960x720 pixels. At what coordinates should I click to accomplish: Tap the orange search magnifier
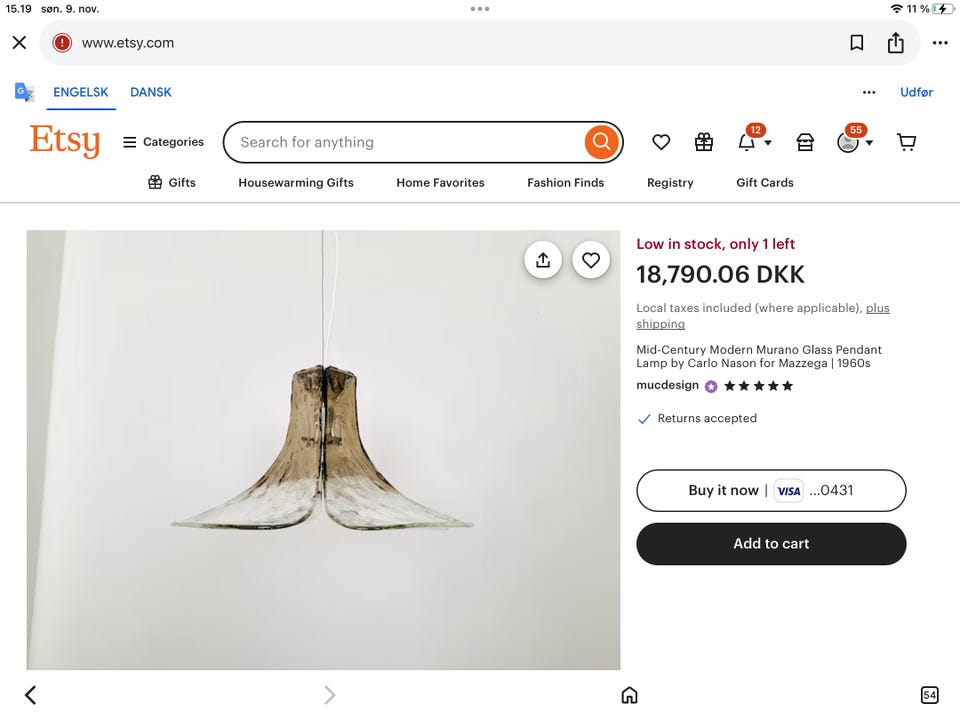600,141
